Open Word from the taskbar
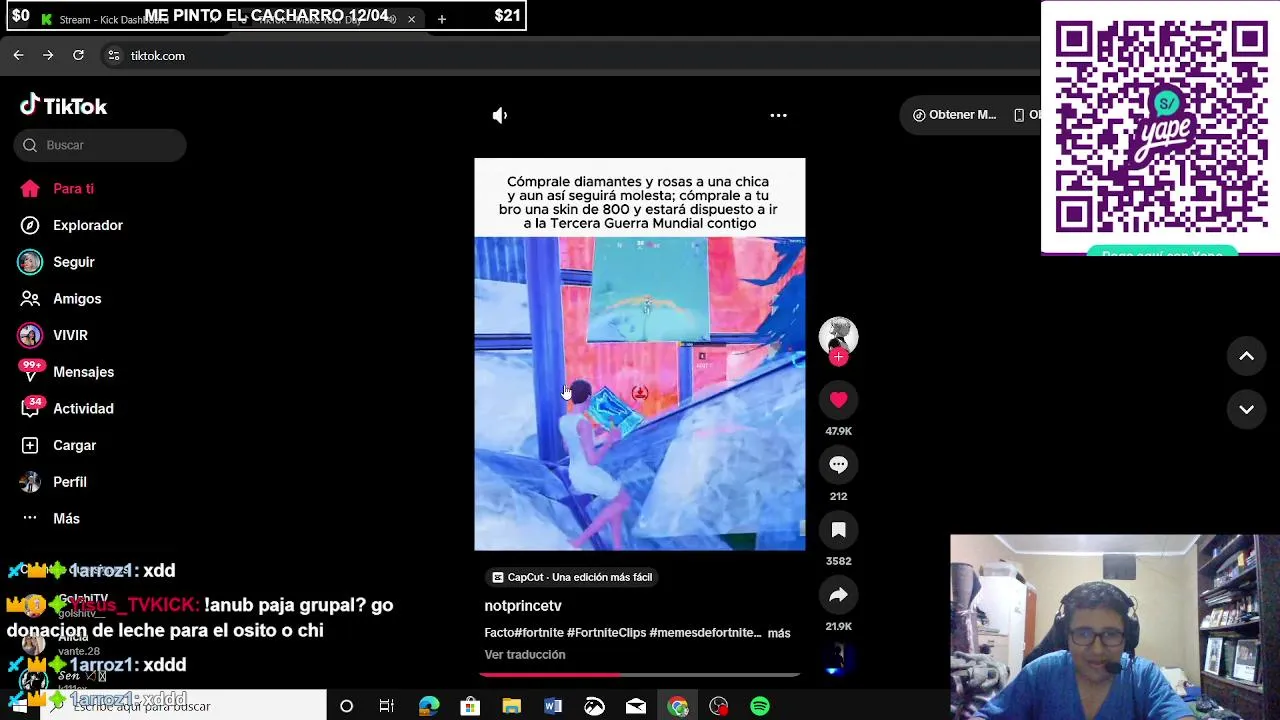Viewport: 1280px width, 720px height. [553, 706]
